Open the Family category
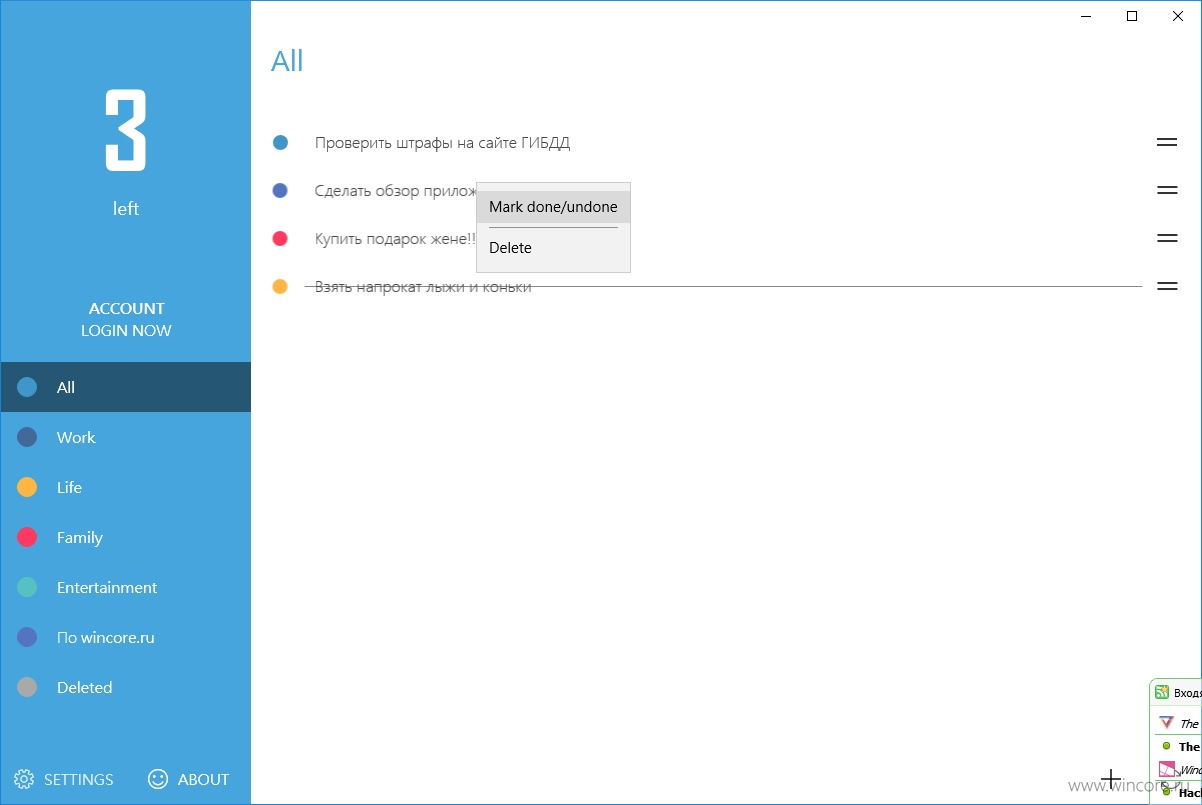1202x805 pixels. (126, 537)
